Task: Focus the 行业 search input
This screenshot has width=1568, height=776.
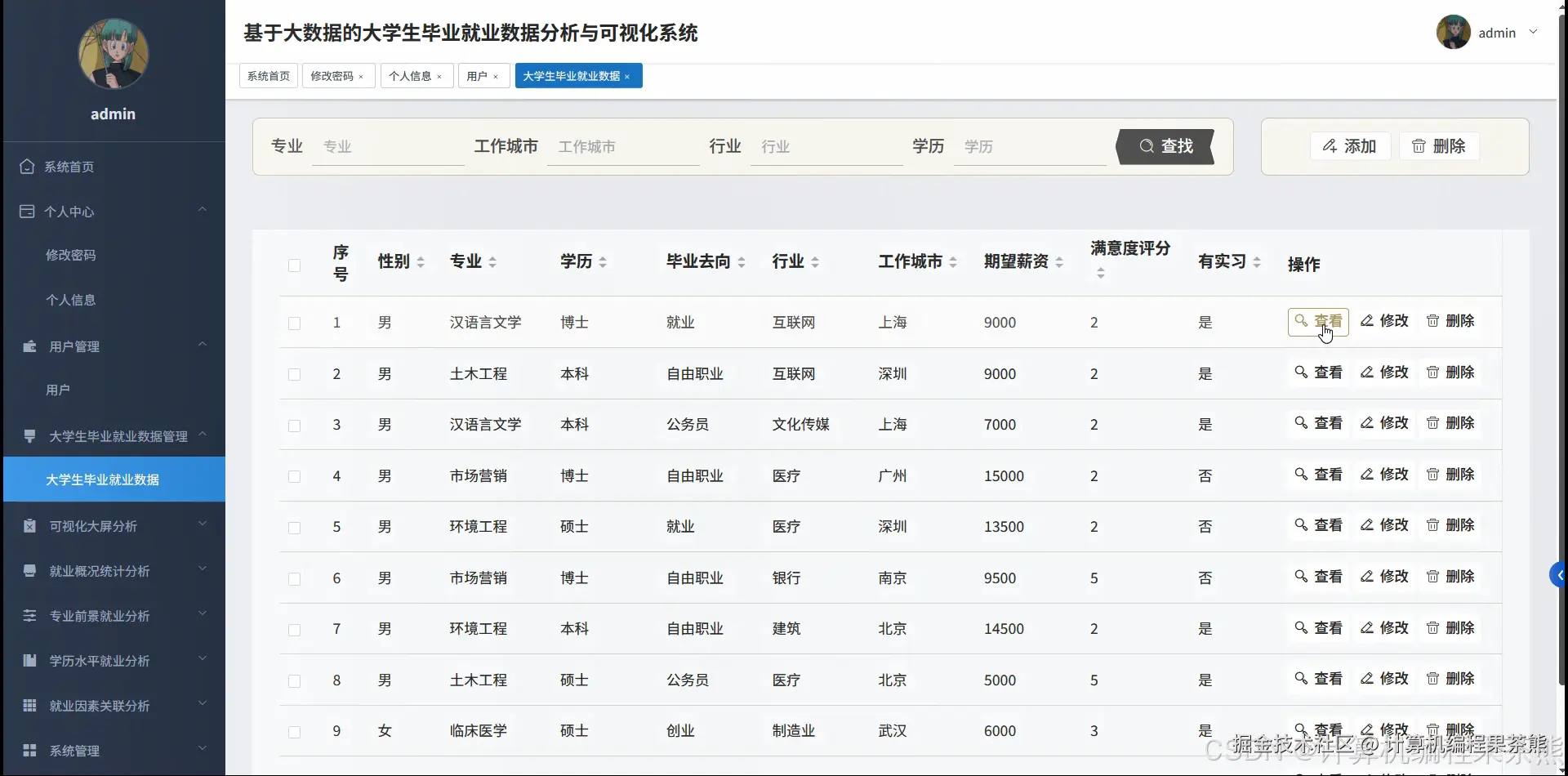Action: [x=826, y=147]
